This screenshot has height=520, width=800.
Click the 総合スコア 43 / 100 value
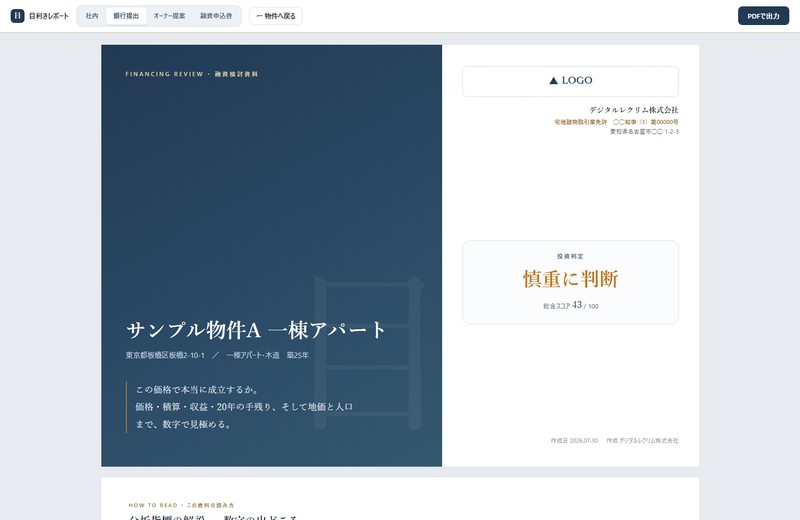click(x=570, y=305)
